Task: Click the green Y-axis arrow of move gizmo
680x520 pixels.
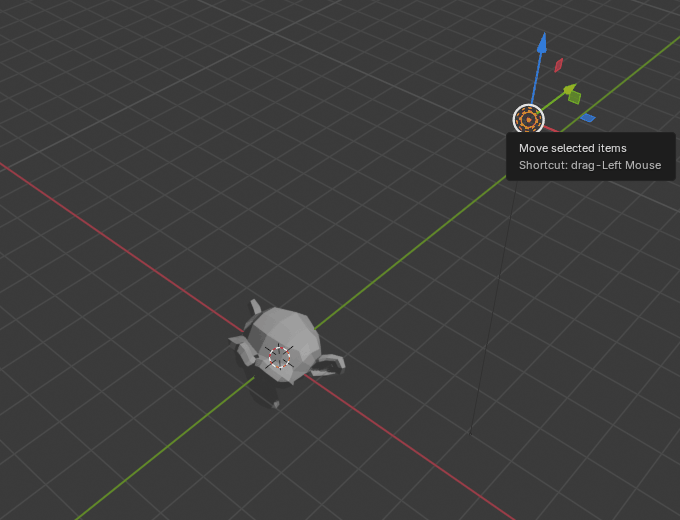Action: [570, 88]
